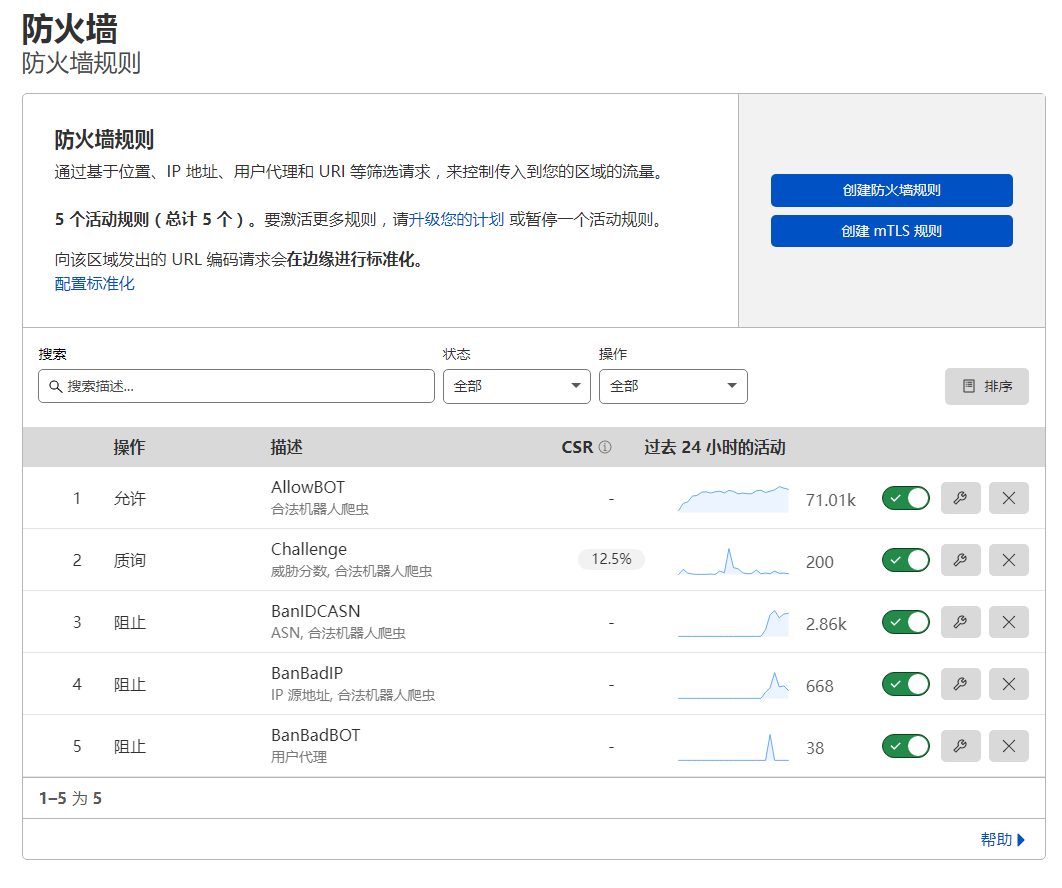This screenshot has height=888, width=1062.
Task: Delete the AllowBOT rule with X icon
Action: pyautogui.click(x=1008, y=499)
